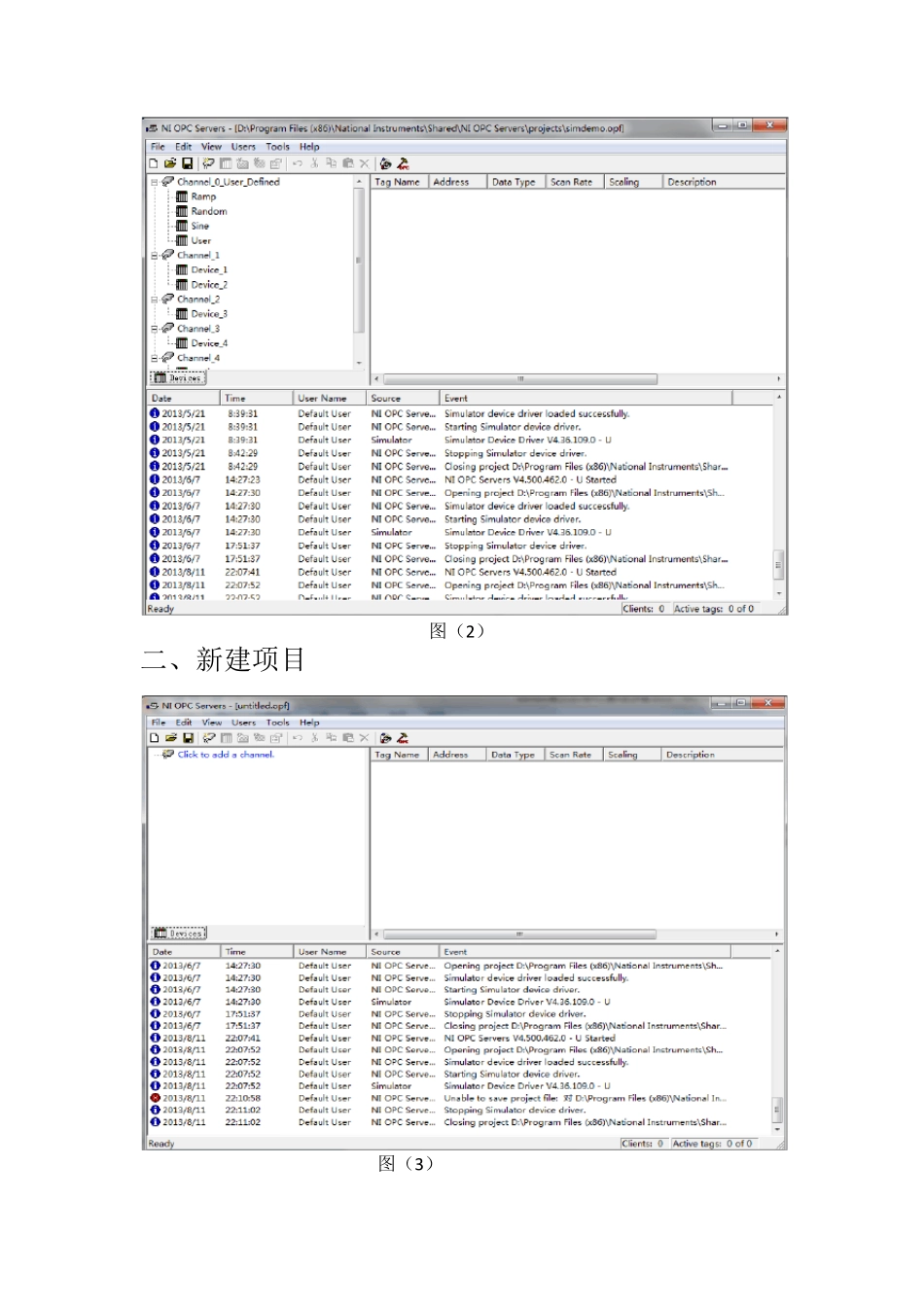Click Paste icon in untitled.opf window toolbar
This screenshot has height=1307, width=924.
click(x=347, y=738)
